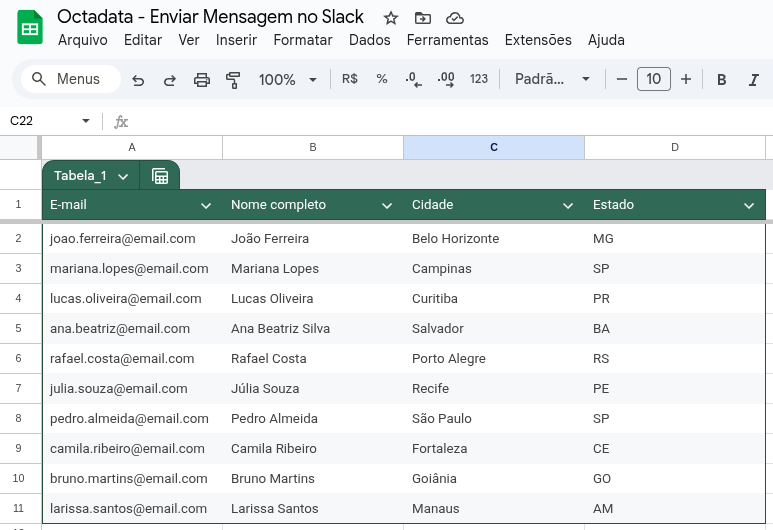Open the Ferramentas menu
The height and width of the screenshot is (530, 773).
448,40
